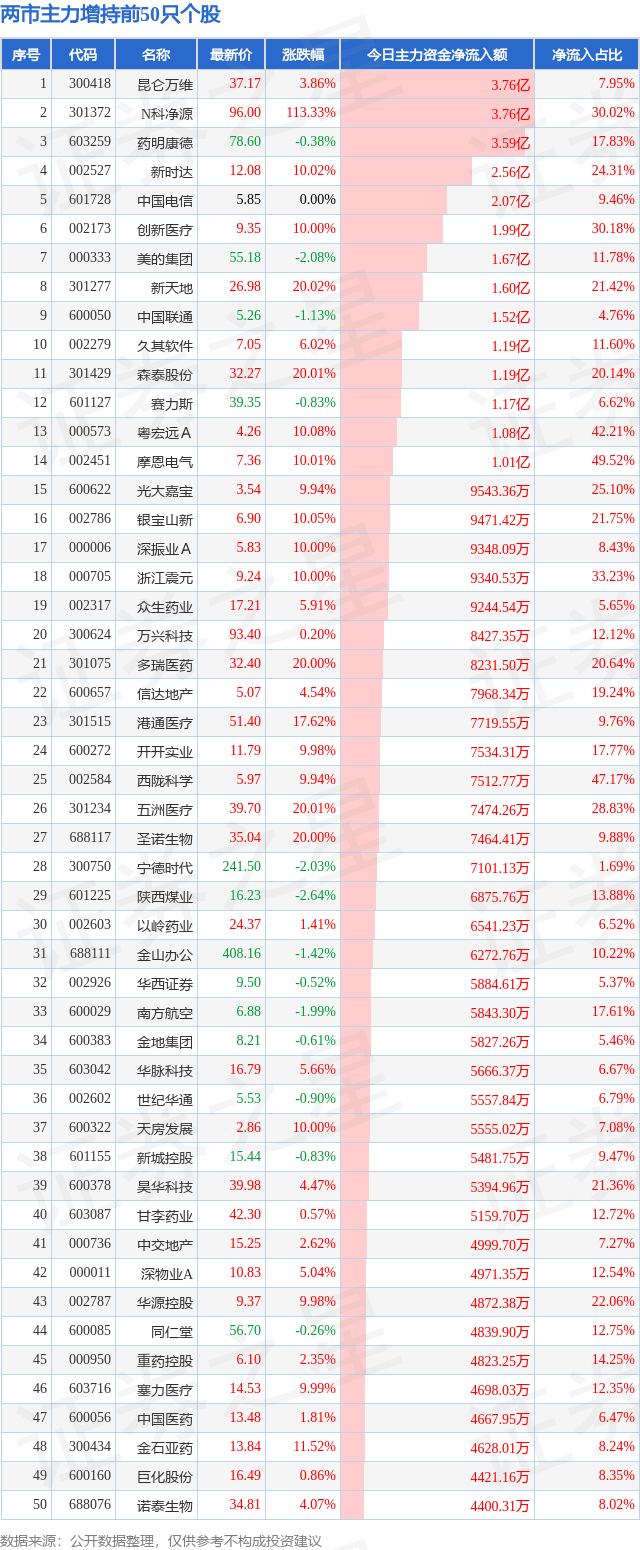Click stock name 天房发展

tap(165, 1128)
